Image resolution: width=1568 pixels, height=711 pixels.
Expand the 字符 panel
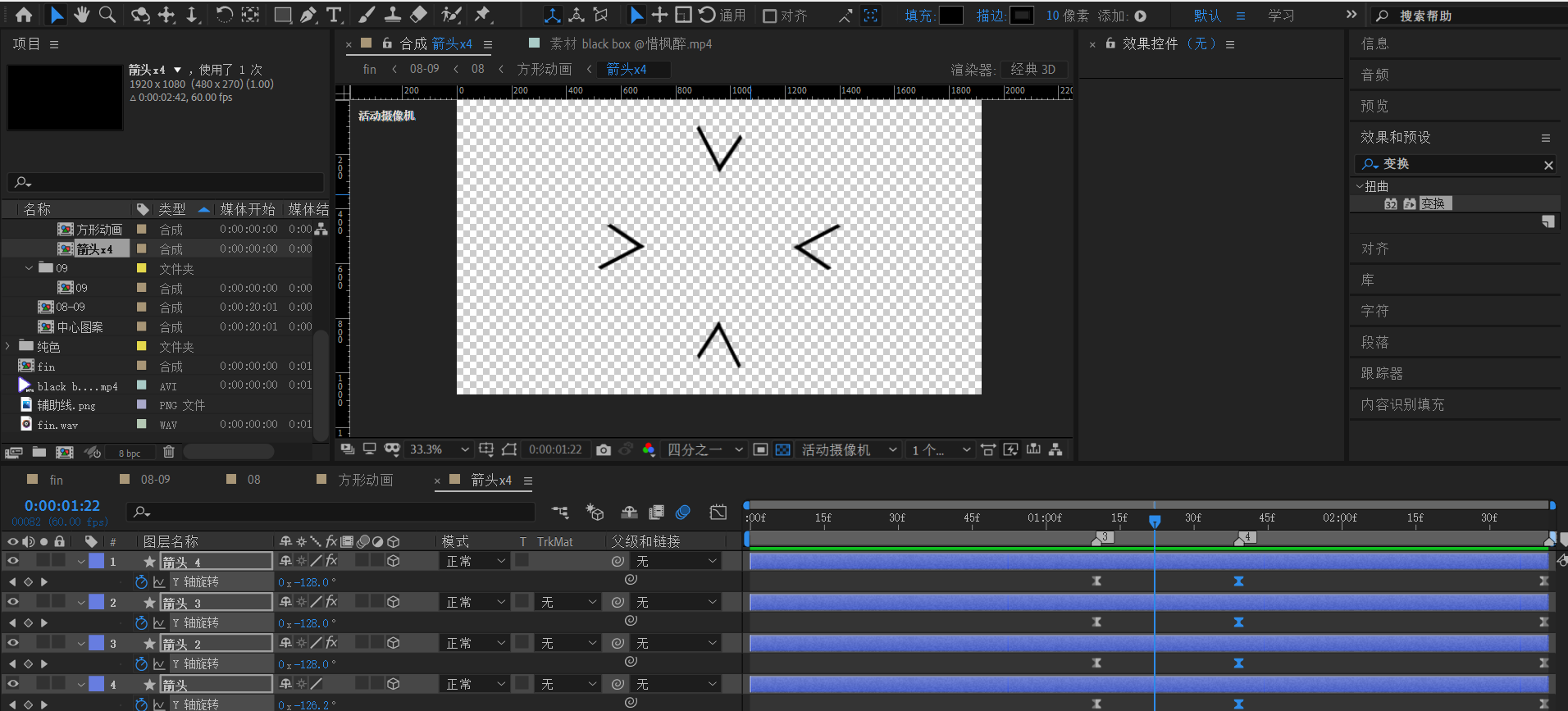point(1374,311)
